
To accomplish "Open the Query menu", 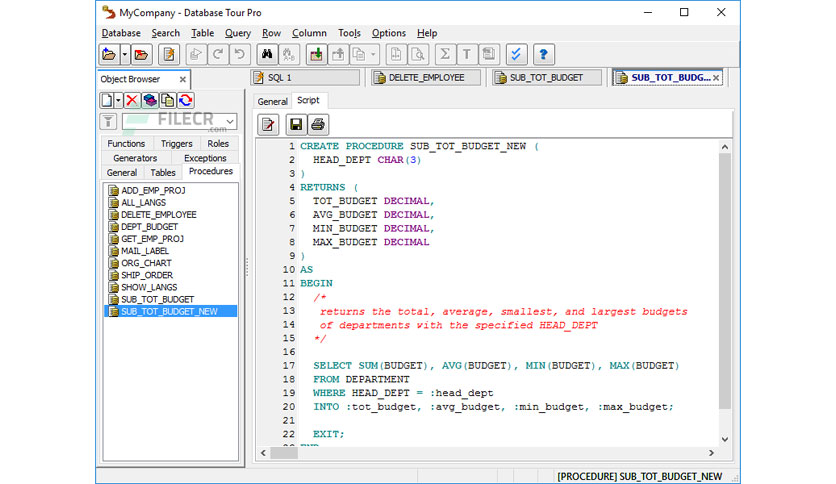I will pyautogui.click(x=238, y=33).
